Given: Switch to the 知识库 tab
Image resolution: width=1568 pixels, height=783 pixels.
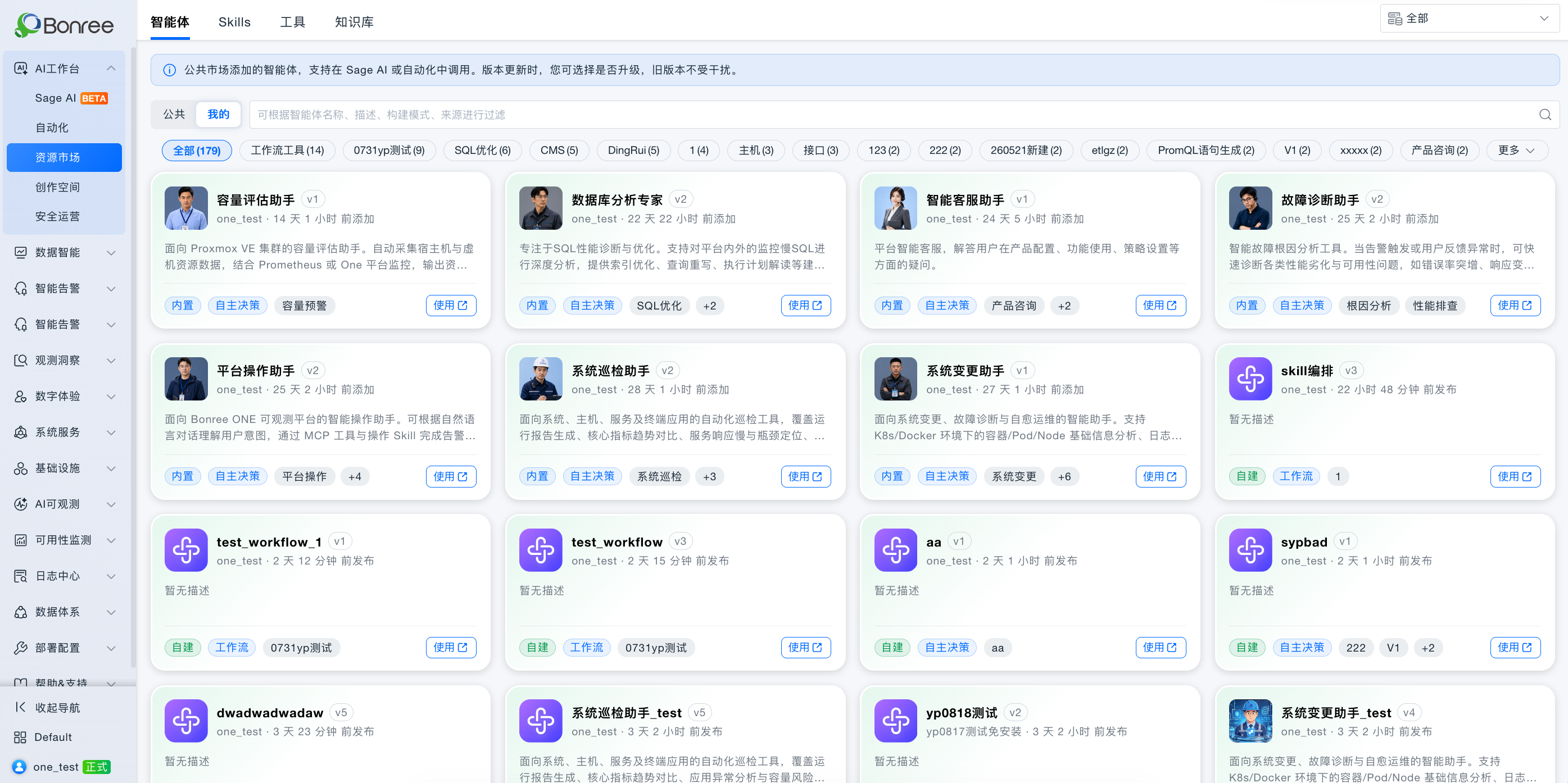Looking at the screenshot, I should pyautogui.click(x=354, y=22).
